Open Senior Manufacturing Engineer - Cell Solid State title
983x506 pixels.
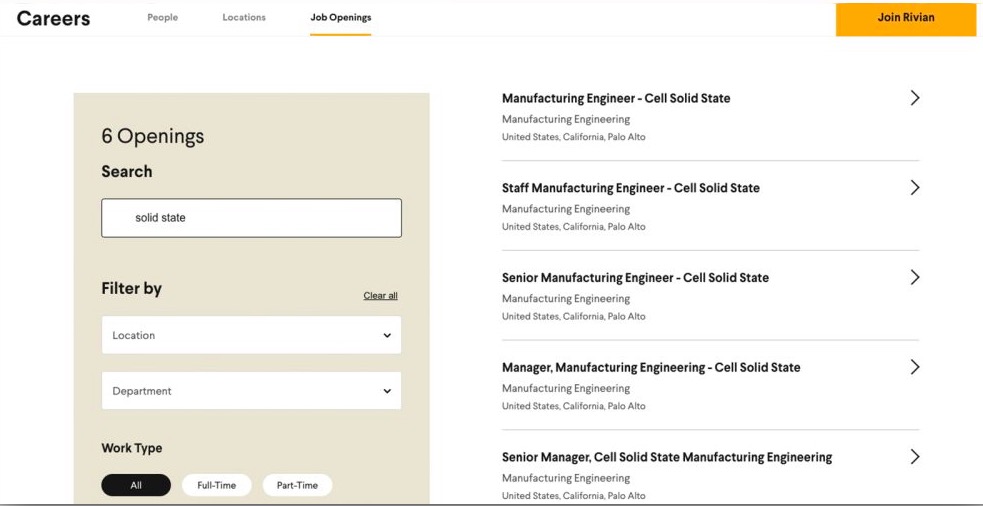pyautogui.click(x=635, y=278)
